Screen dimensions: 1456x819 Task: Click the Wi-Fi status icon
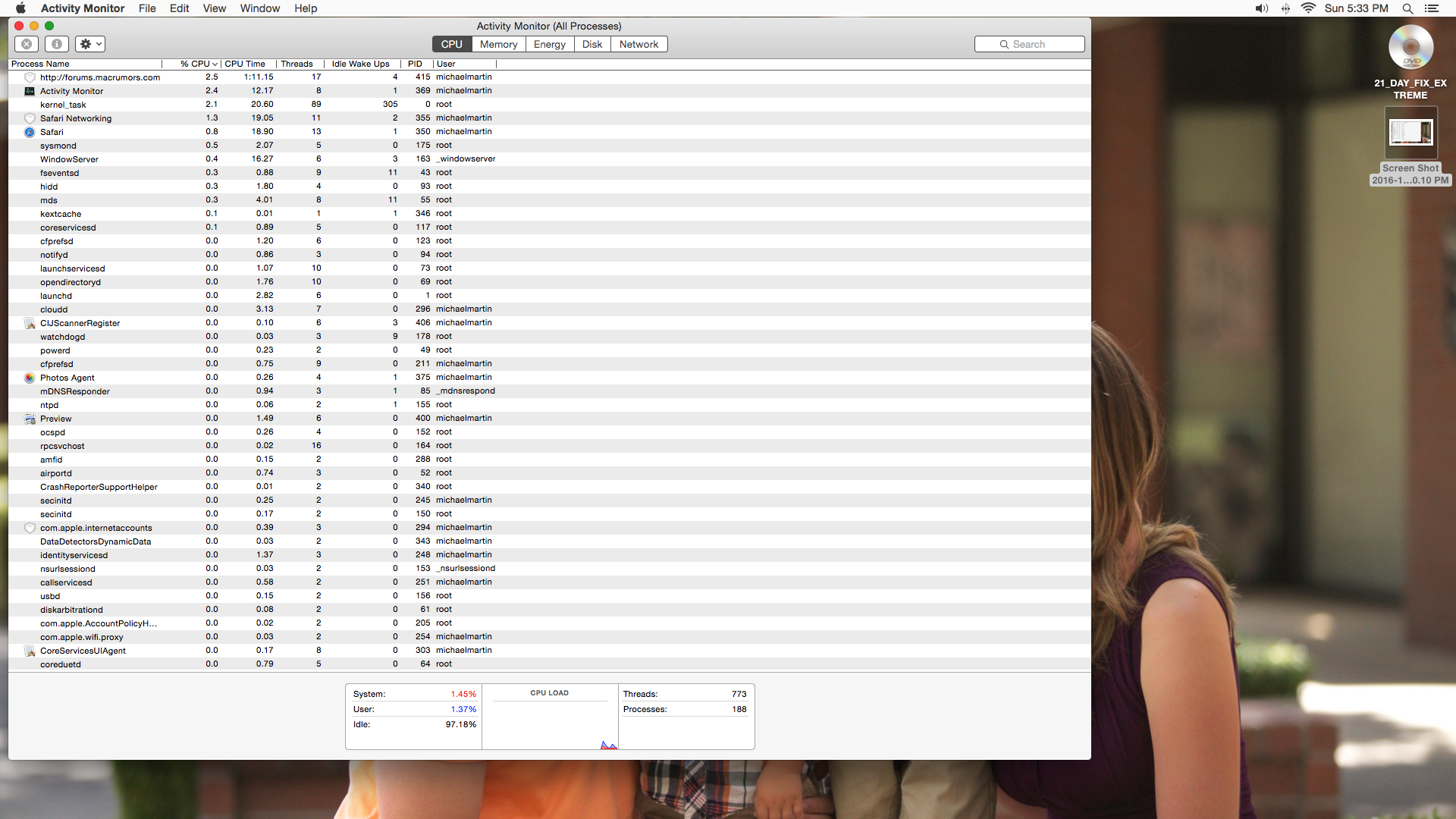[x=1308, y=8]
